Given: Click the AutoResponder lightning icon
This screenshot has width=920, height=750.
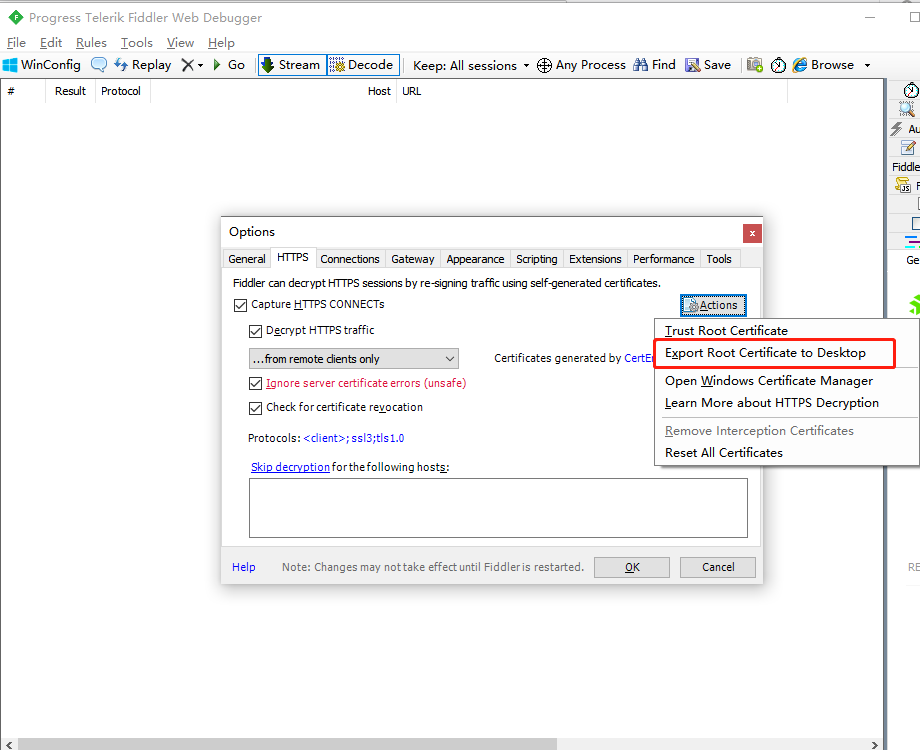Looking at the screenshot, I should 897,129.
